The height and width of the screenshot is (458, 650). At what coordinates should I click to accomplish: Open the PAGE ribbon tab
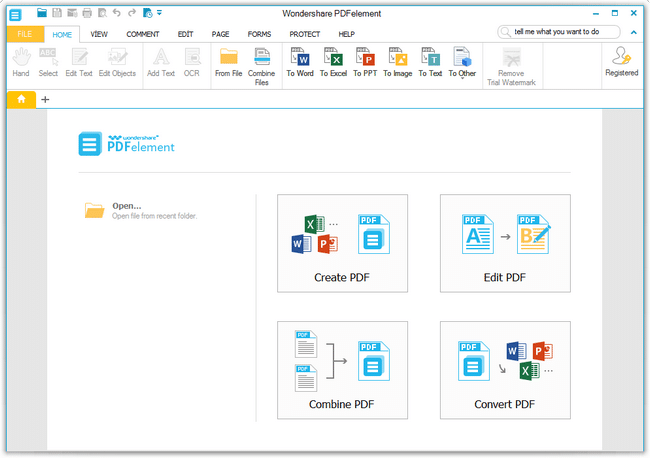tap(220, 34)
